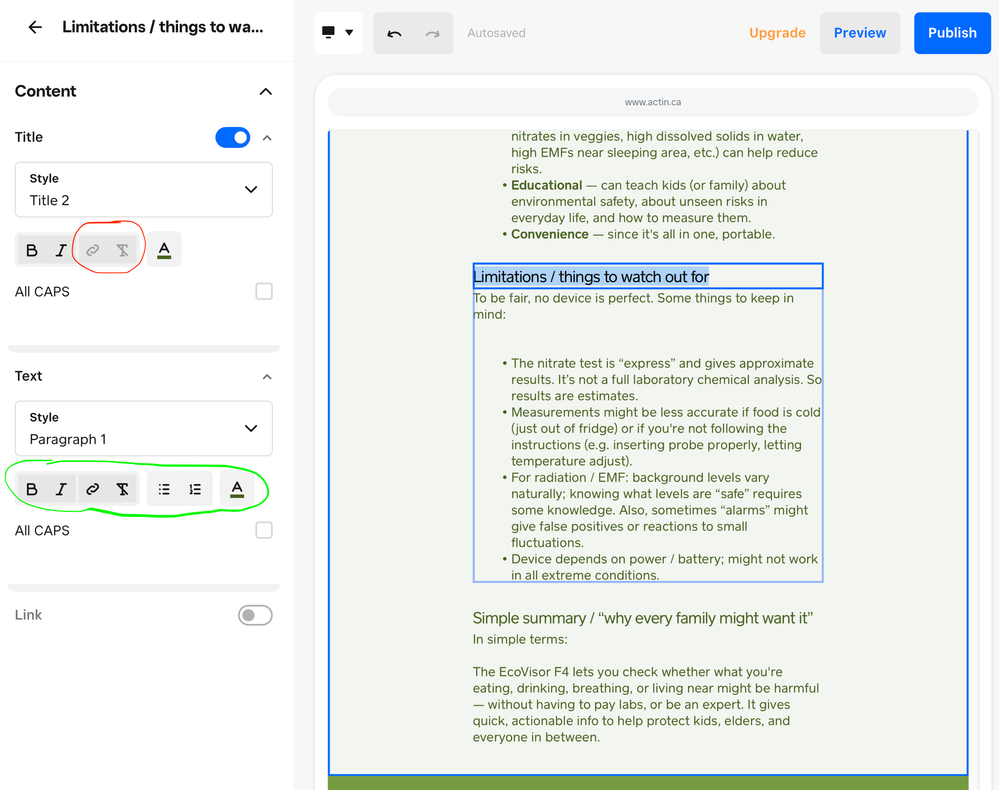Apply italic to the Title text

pos(61,250)
